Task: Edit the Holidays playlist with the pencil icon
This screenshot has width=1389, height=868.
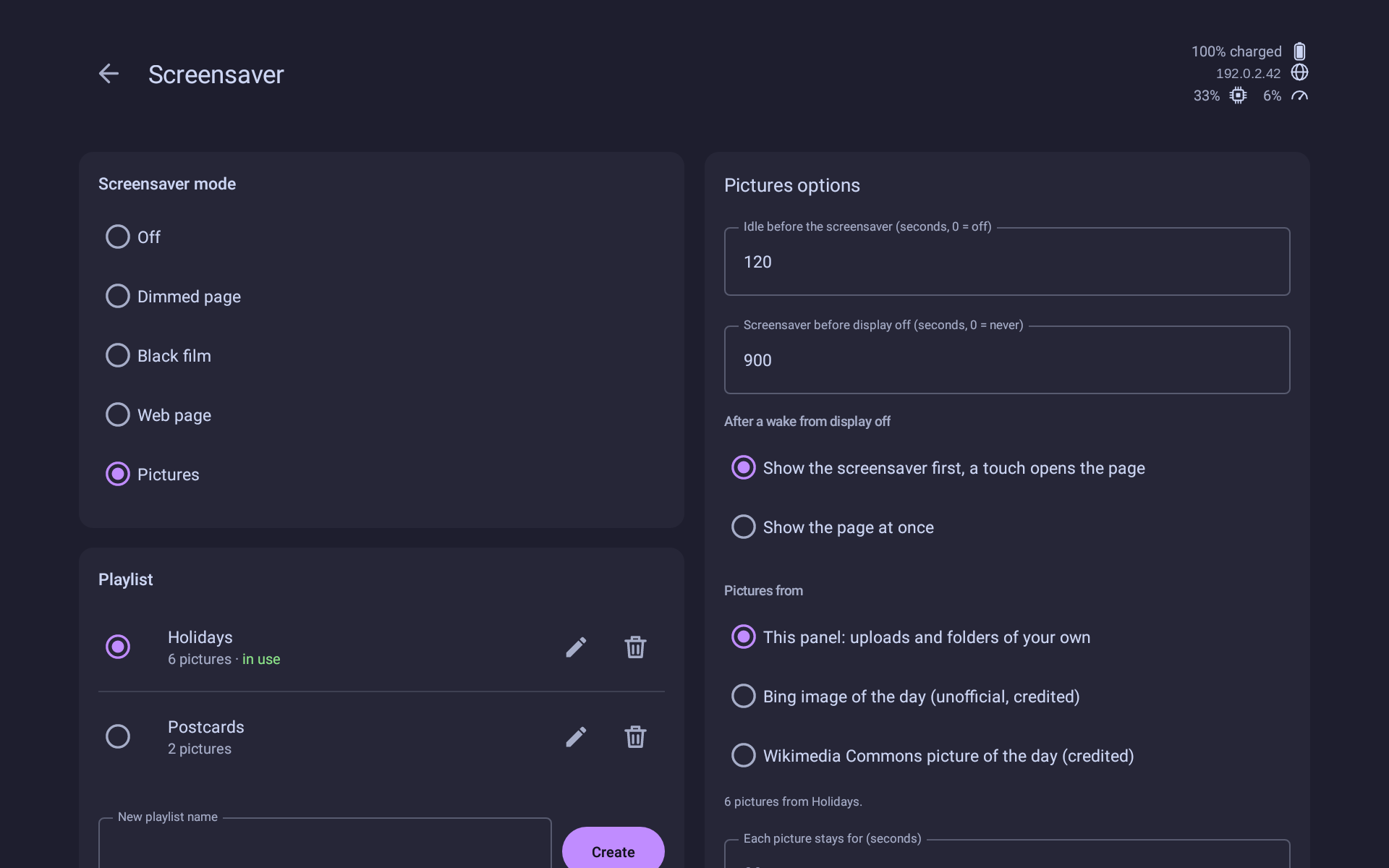Action: point(576,647)
